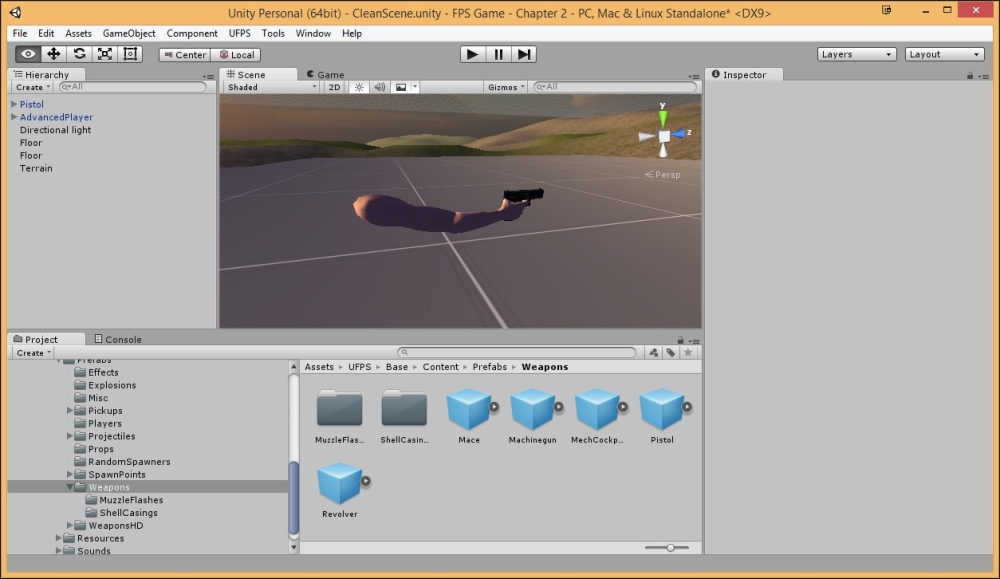Open the UFPS menu in the menu bar

tap(239, 33)
